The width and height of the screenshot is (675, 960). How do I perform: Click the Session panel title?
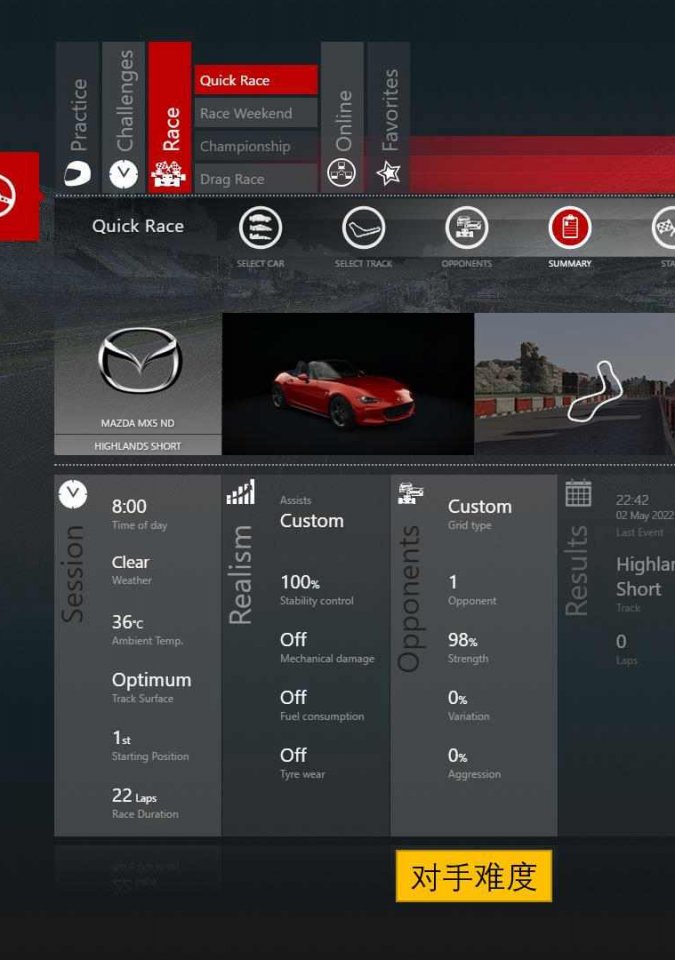pyautogui.click(x=73, y=574)
